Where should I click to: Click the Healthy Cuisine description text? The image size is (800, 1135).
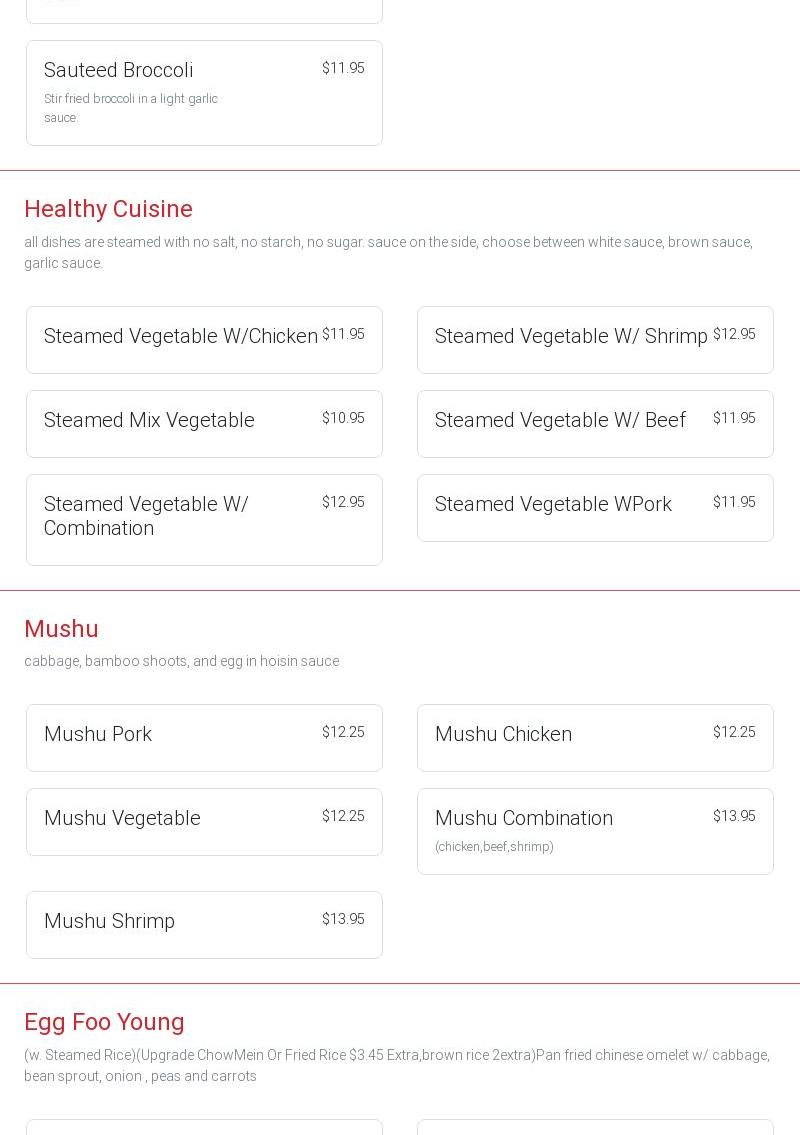click(x=388, y=252)
